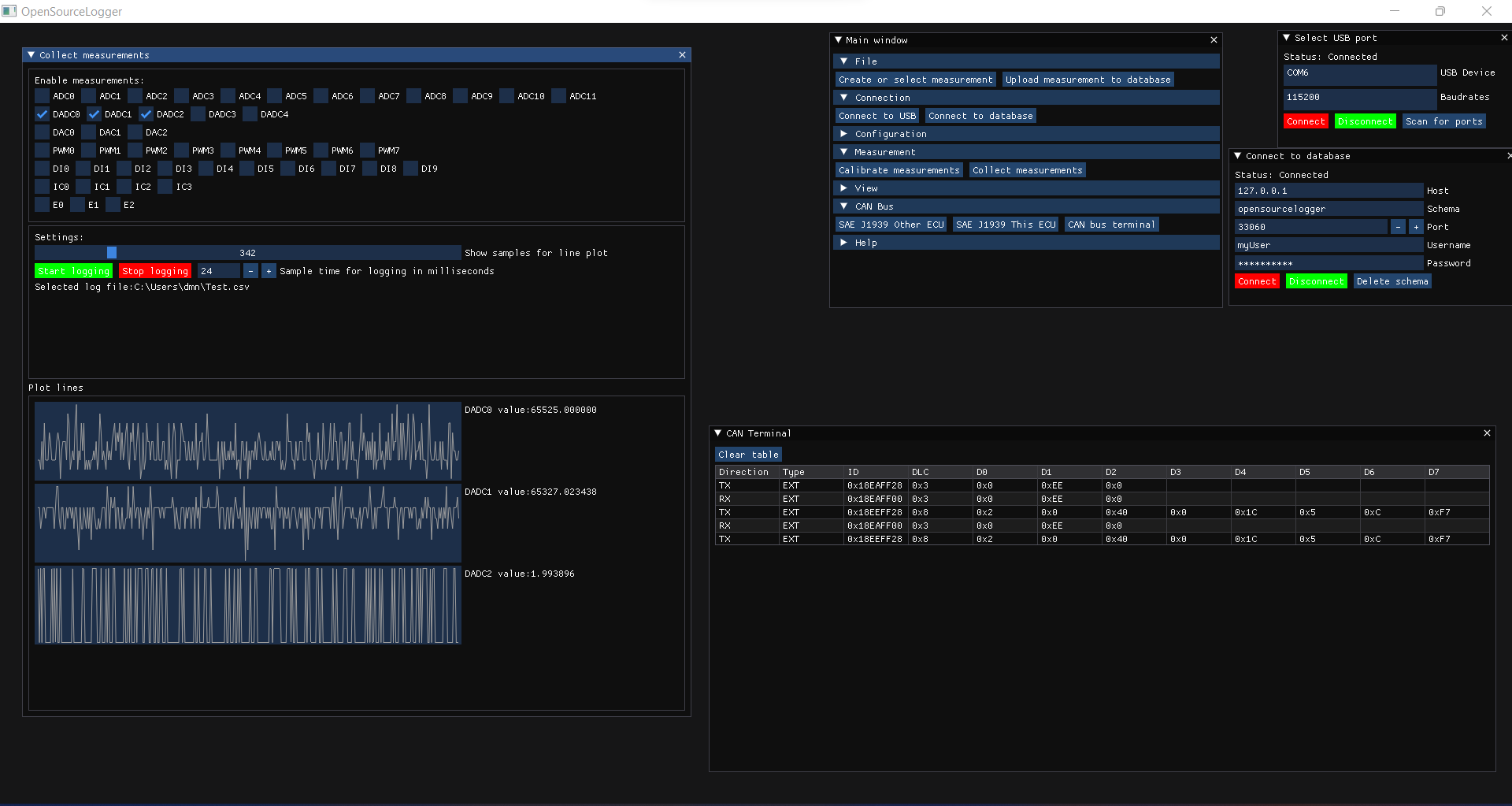Decrease sample time with minus button
This screenshot has height=806, width=1512.
[x=250, y=271]
